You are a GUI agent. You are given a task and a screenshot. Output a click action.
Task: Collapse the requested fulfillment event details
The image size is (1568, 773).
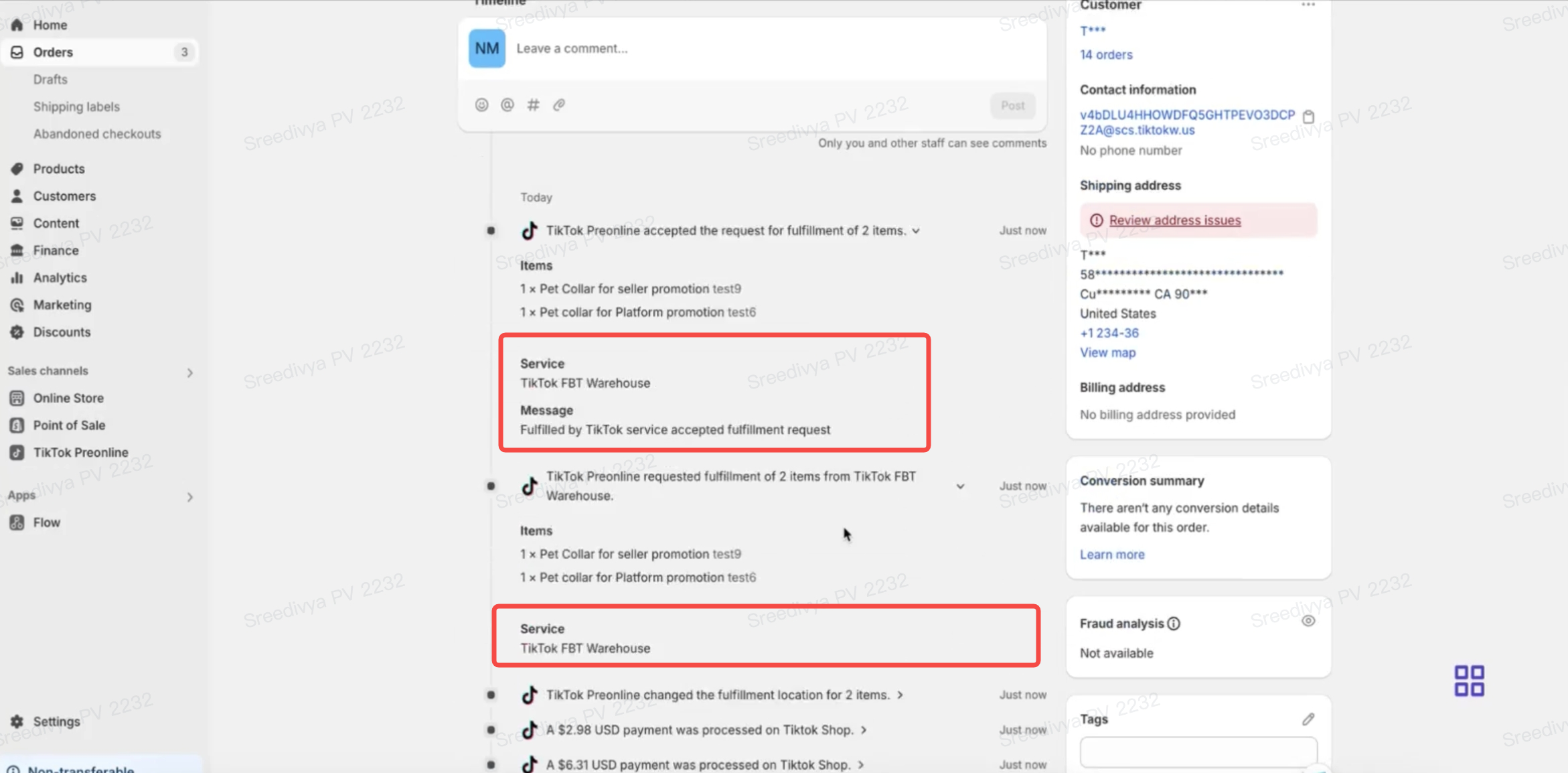[x=960, y=486]
